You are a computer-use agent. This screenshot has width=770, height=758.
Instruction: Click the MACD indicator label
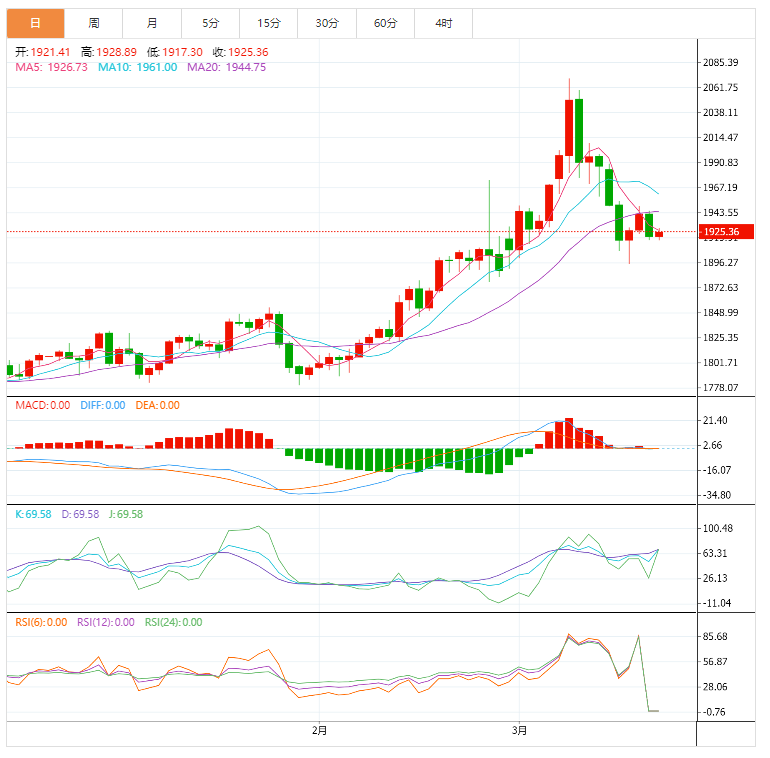(42, 405)
